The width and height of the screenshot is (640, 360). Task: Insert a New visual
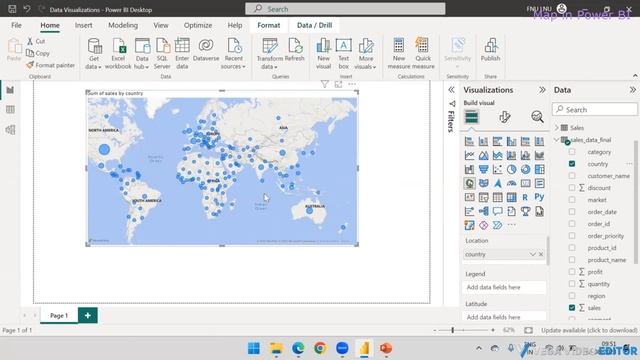point(323,53)
